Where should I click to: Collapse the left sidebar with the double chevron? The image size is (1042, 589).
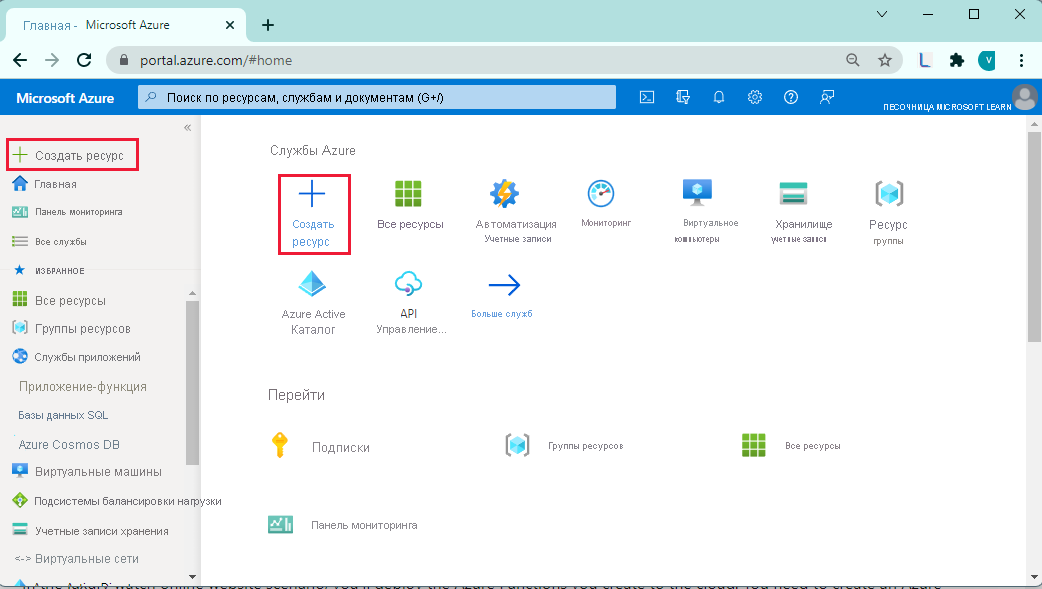187,128
